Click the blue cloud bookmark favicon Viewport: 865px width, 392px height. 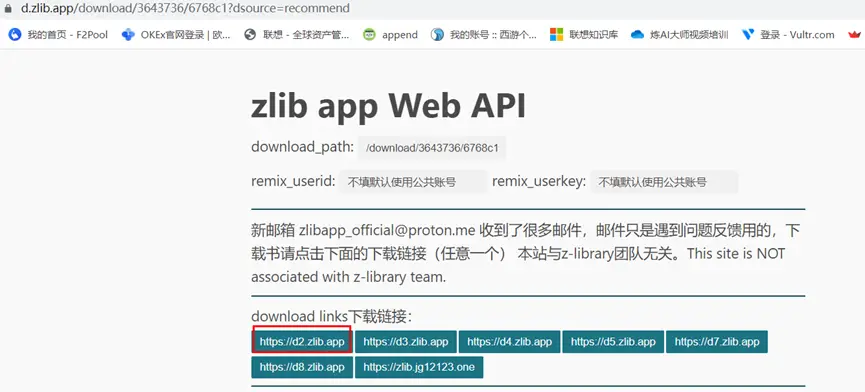point(637,35)
